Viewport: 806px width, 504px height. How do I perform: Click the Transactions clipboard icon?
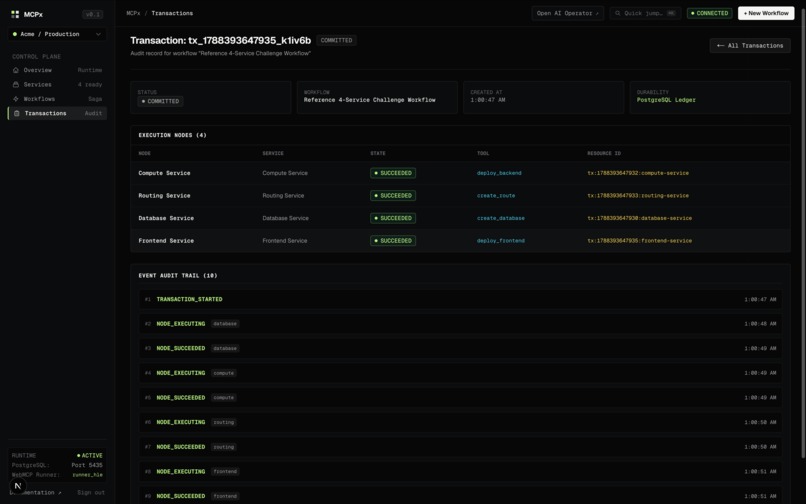[16, 113]
